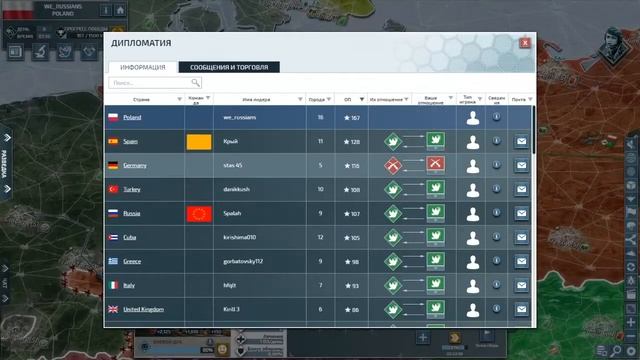Screen dimensions: 640x360
Task: Sort by the Города column arrow
Action: tap(329, 99)
